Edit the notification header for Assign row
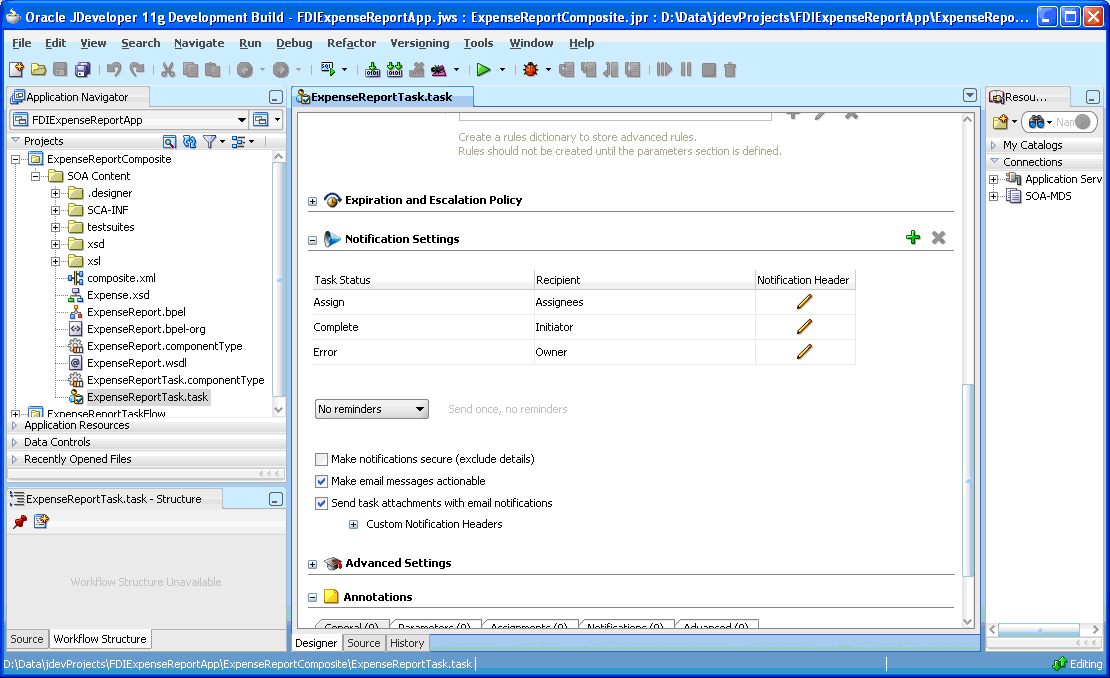 [x=804, y=301]
